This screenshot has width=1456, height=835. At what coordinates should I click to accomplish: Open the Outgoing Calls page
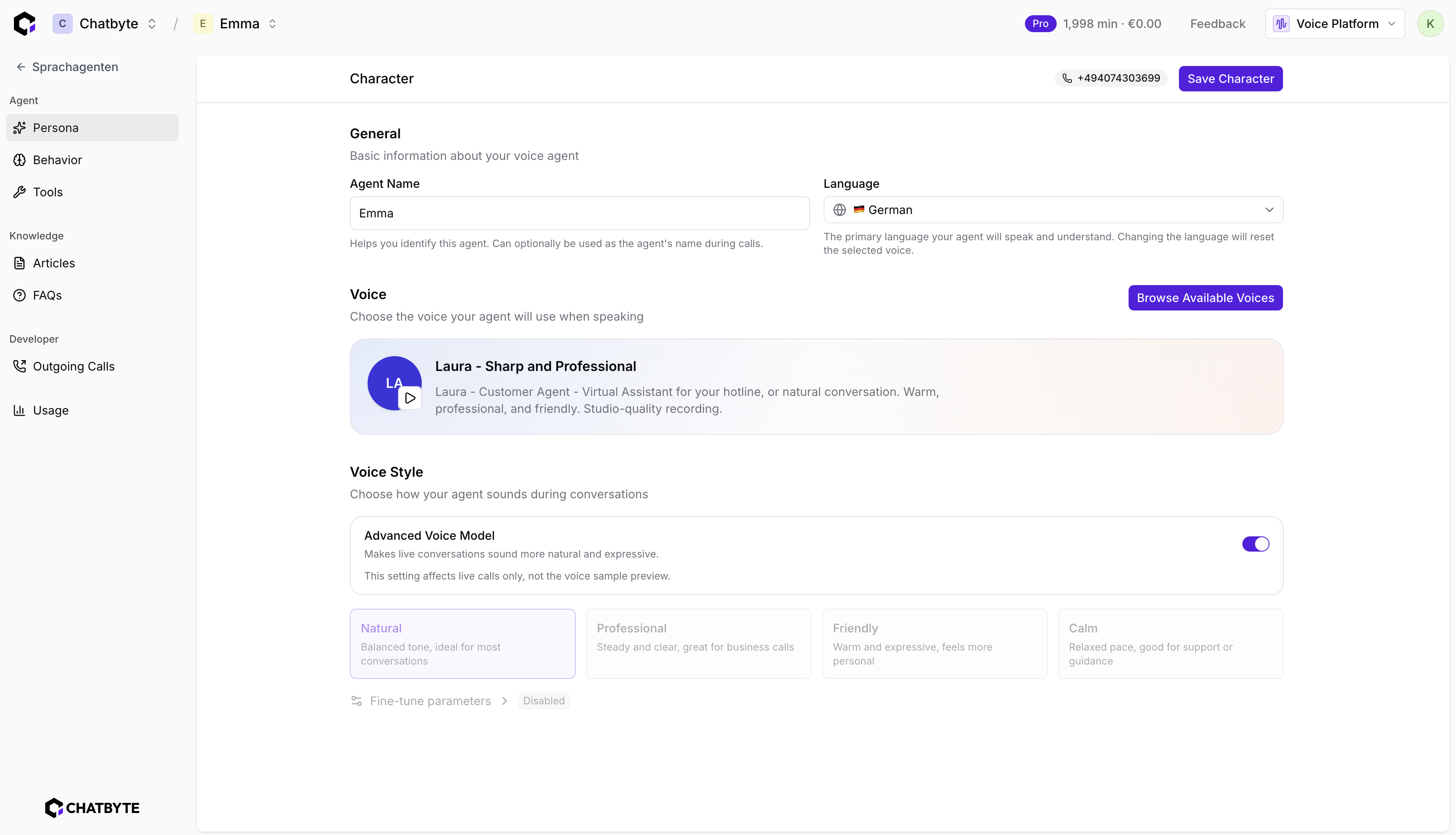coord(74,366)
